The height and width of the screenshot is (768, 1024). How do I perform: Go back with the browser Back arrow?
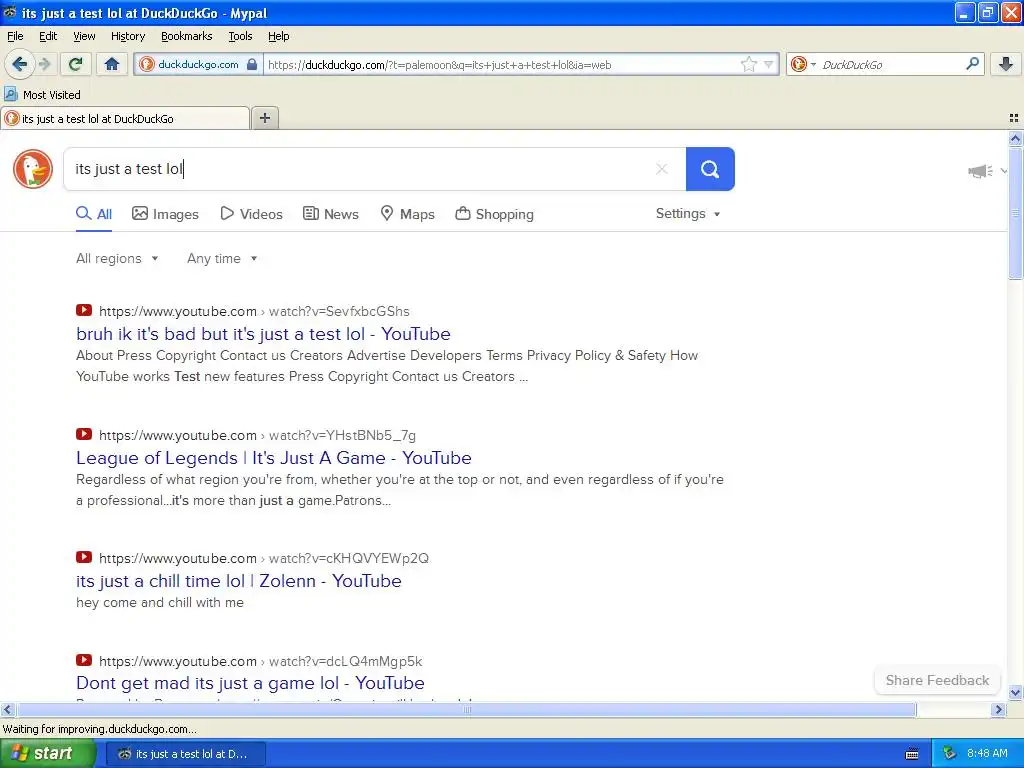point(19,64)
